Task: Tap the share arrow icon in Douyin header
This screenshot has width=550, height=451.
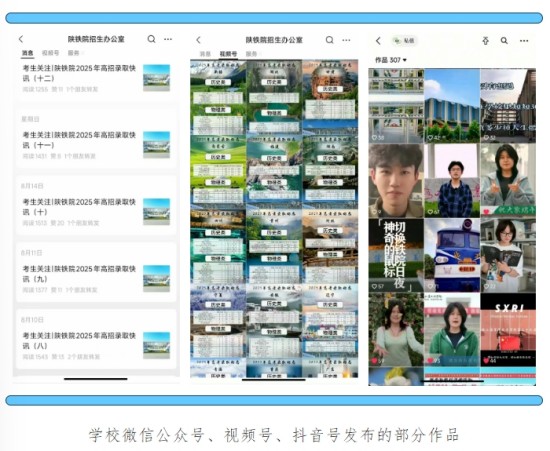Action: 485,41
